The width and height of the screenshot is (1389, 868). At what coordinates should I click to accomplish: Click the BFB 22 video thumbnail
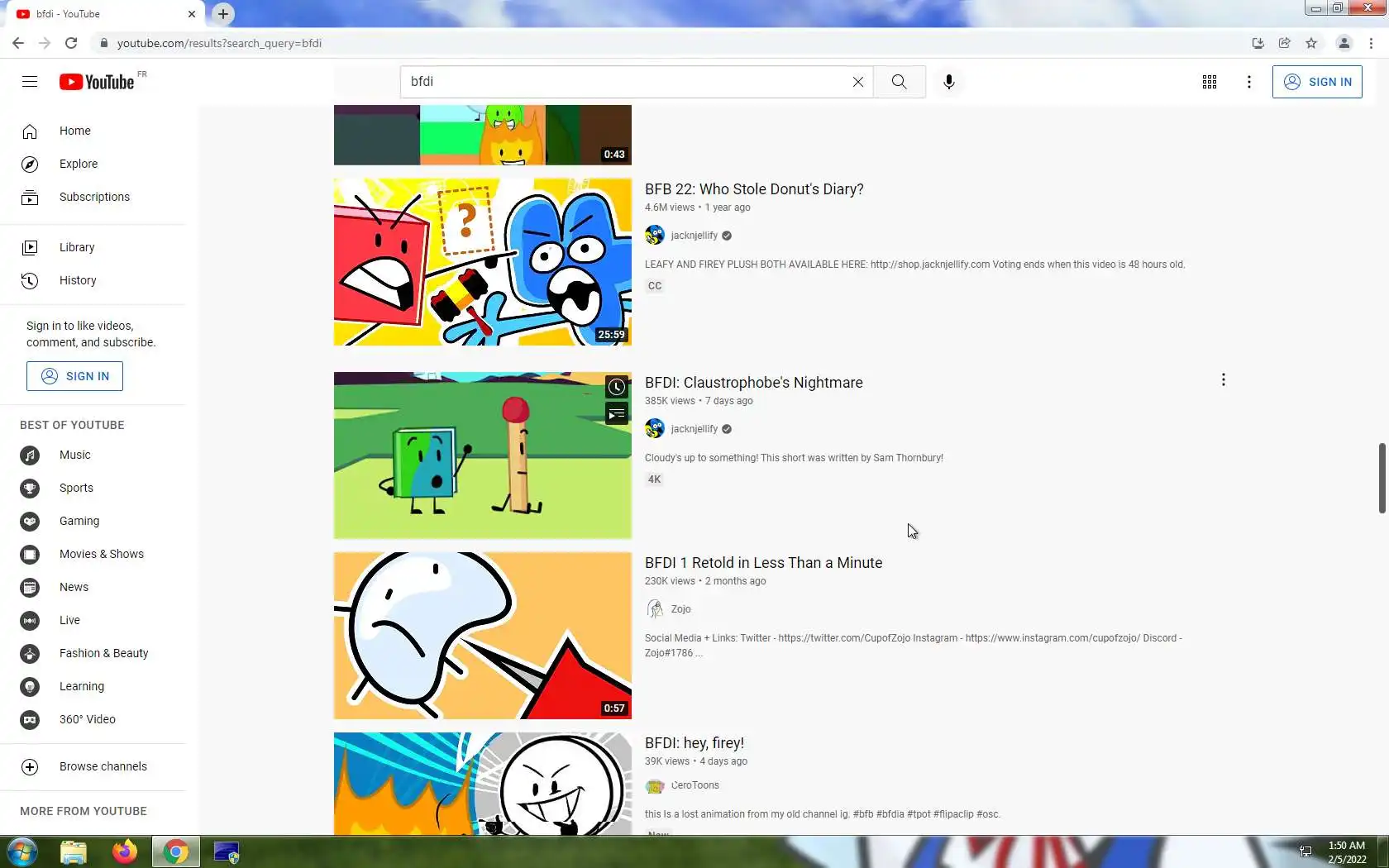[483, 262]
